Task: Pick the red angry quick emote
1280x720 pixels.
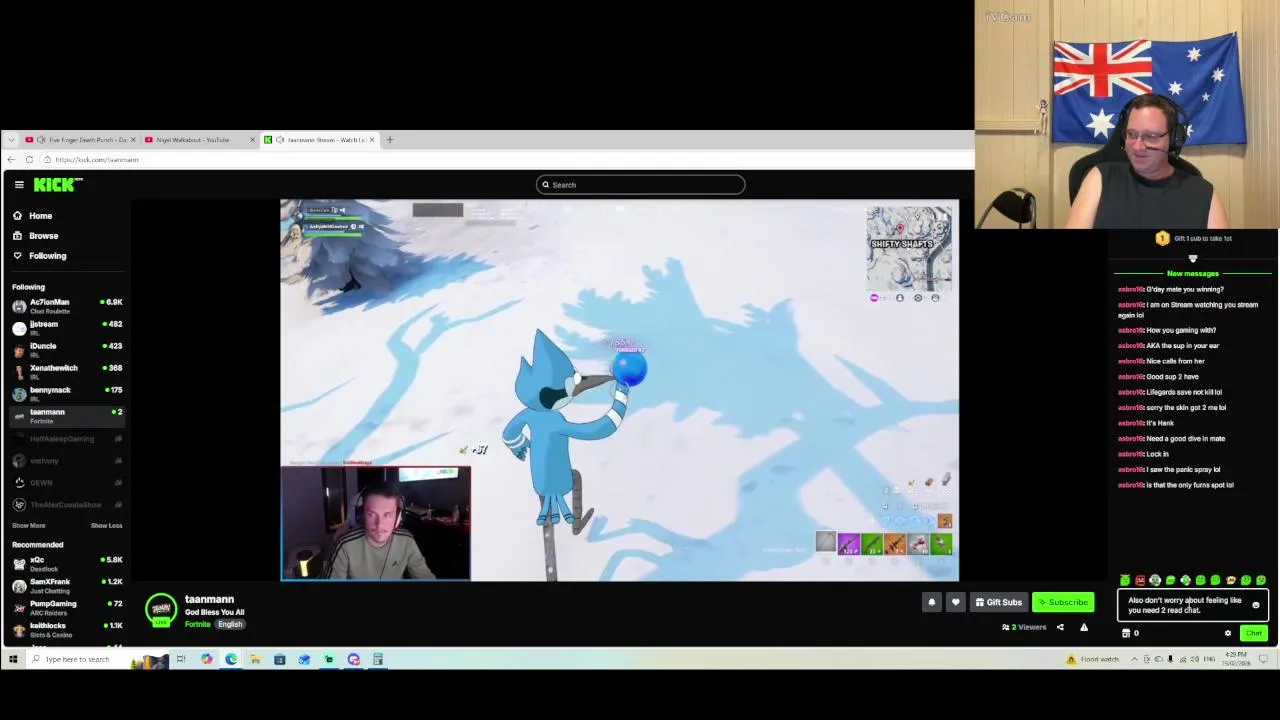Action: pyautogui.click(x=1140, y=580)
